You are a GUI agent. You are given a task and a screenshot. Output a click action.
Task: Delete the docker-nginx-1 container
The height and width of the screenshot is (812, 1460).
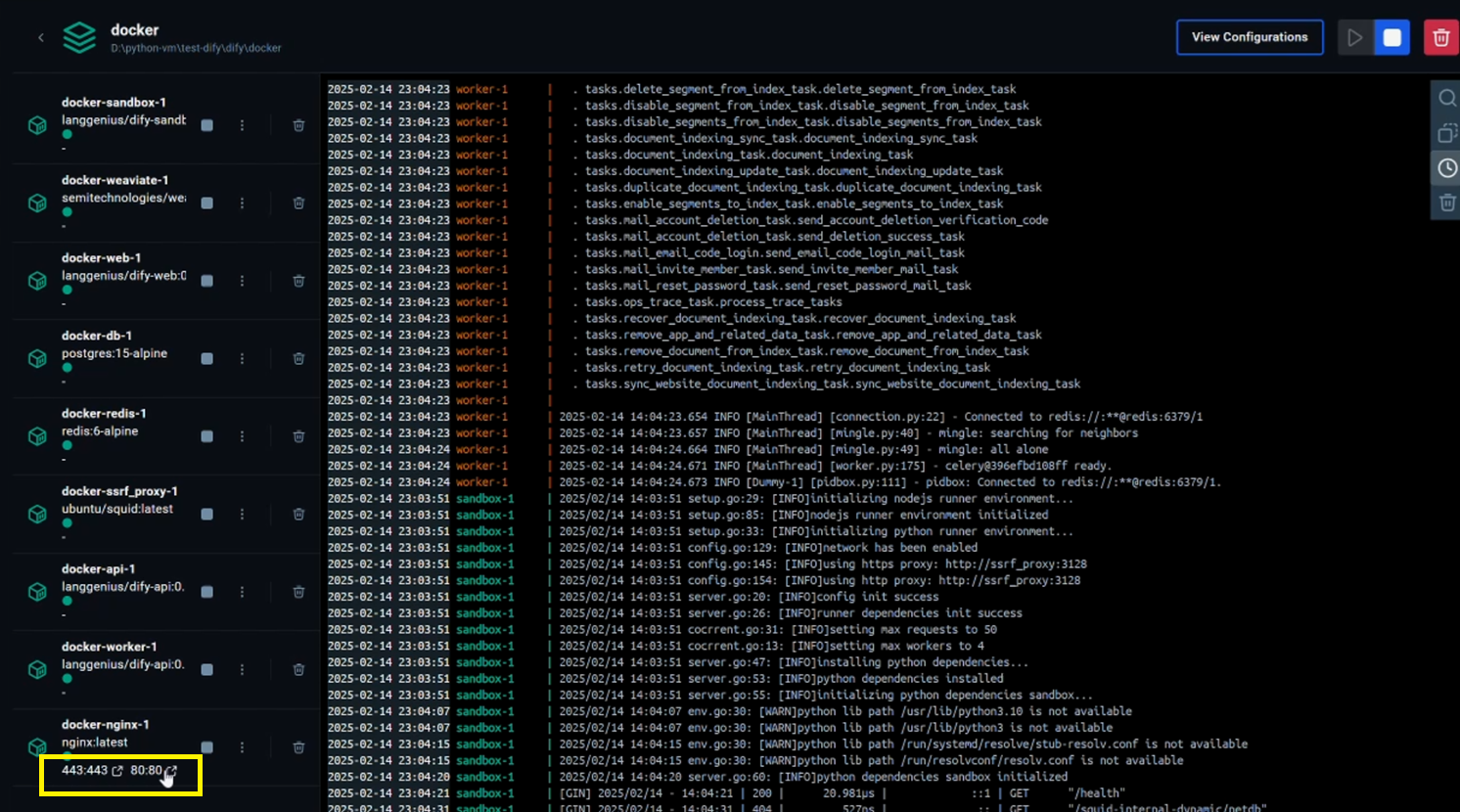point(298,747)
